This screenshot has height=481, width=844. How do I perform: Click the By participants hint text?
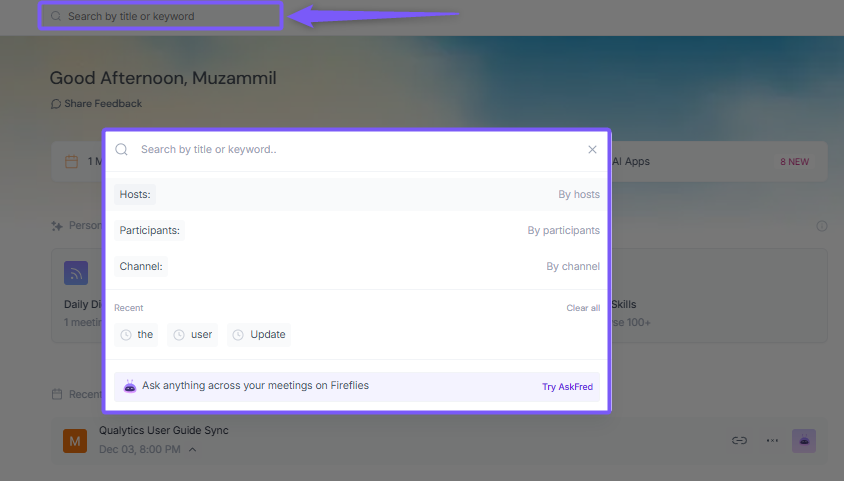pyautogui.click(x=563, y=230)
